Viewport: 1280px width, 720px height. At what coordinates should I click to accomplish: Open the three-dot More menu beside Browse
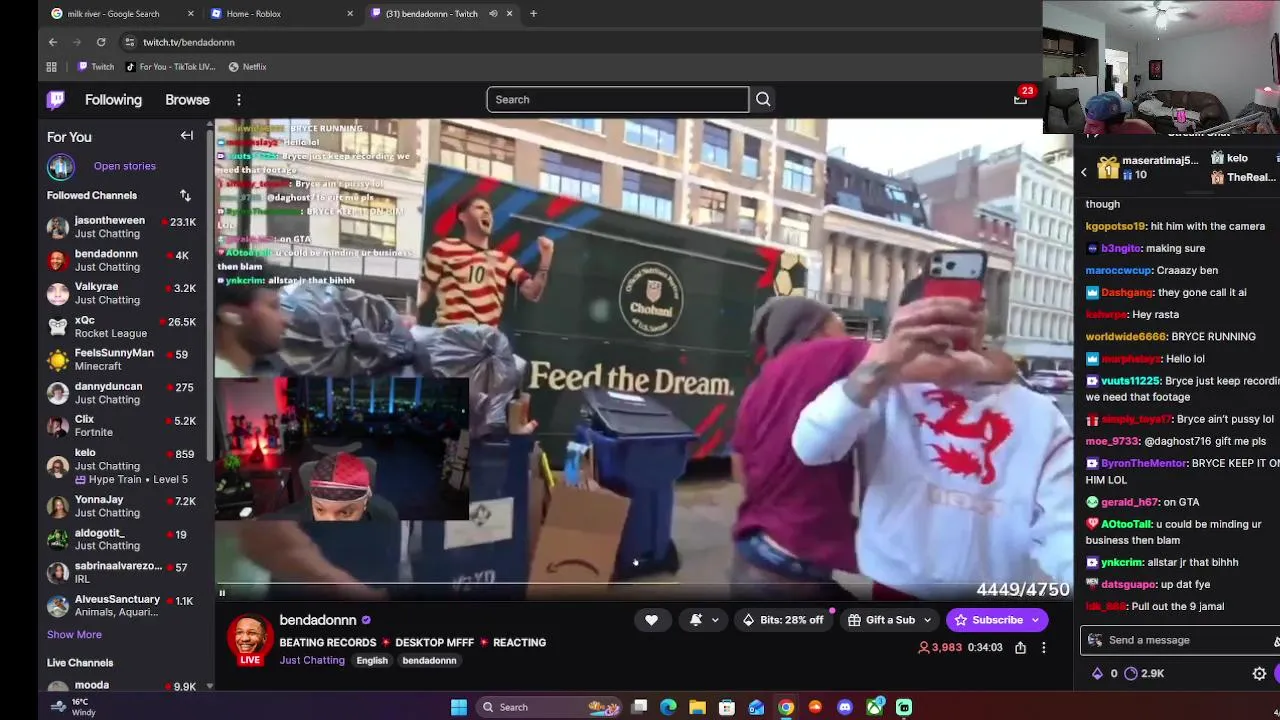click(238, 100)
